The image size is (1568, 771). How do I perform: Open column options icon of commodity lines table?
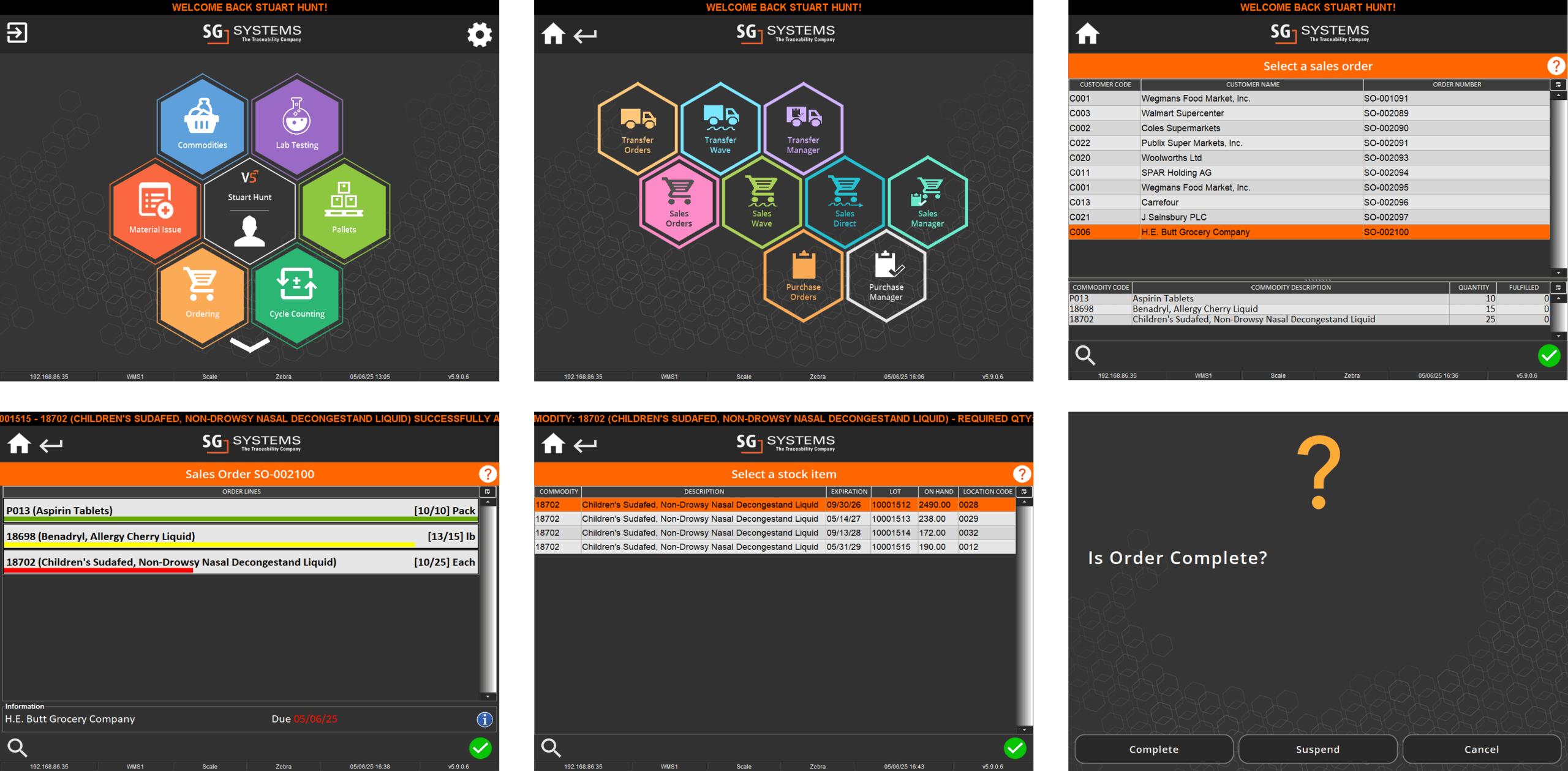pos(1558,287)
